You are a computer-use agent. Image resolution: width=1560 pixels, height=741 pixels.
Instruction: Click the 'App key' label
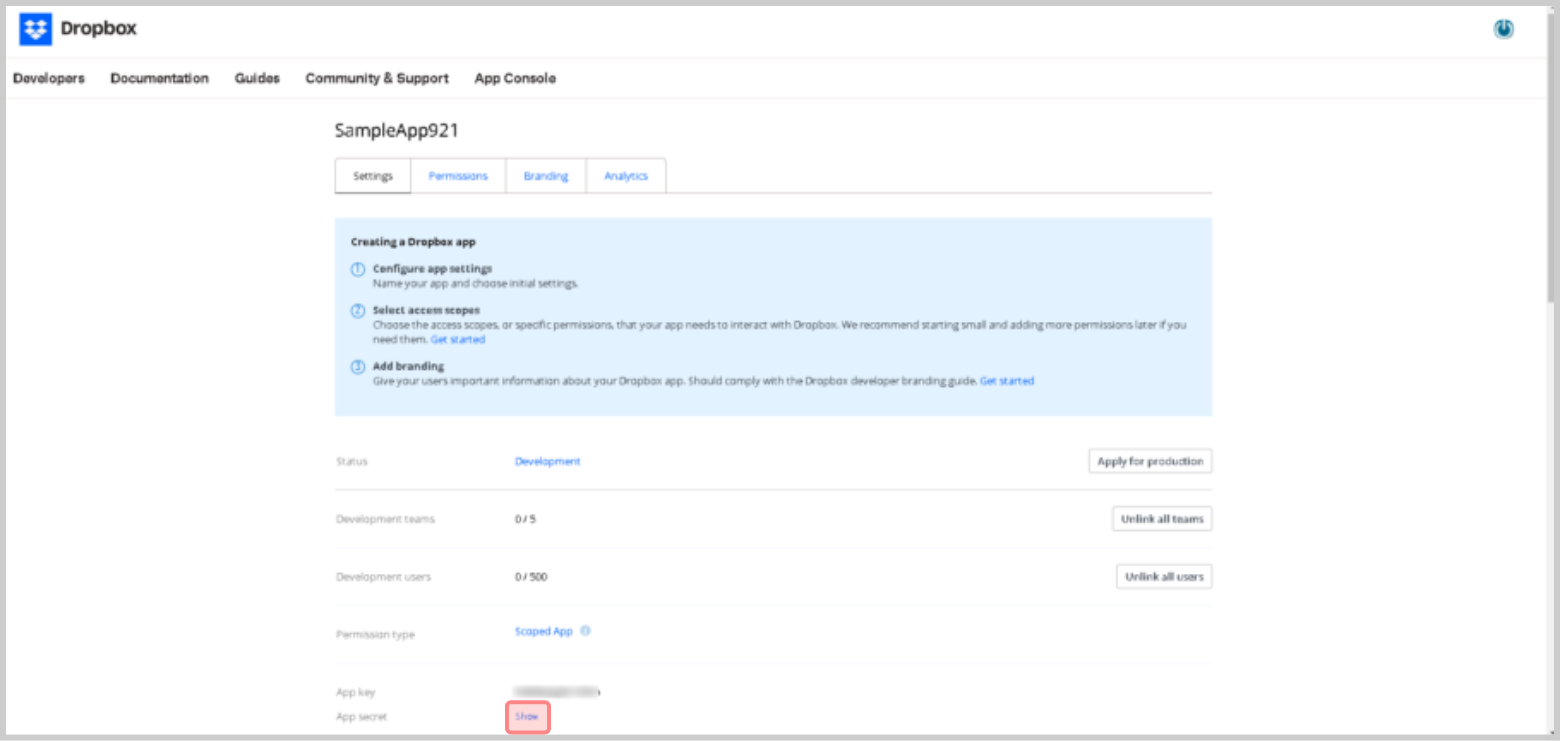356,692
